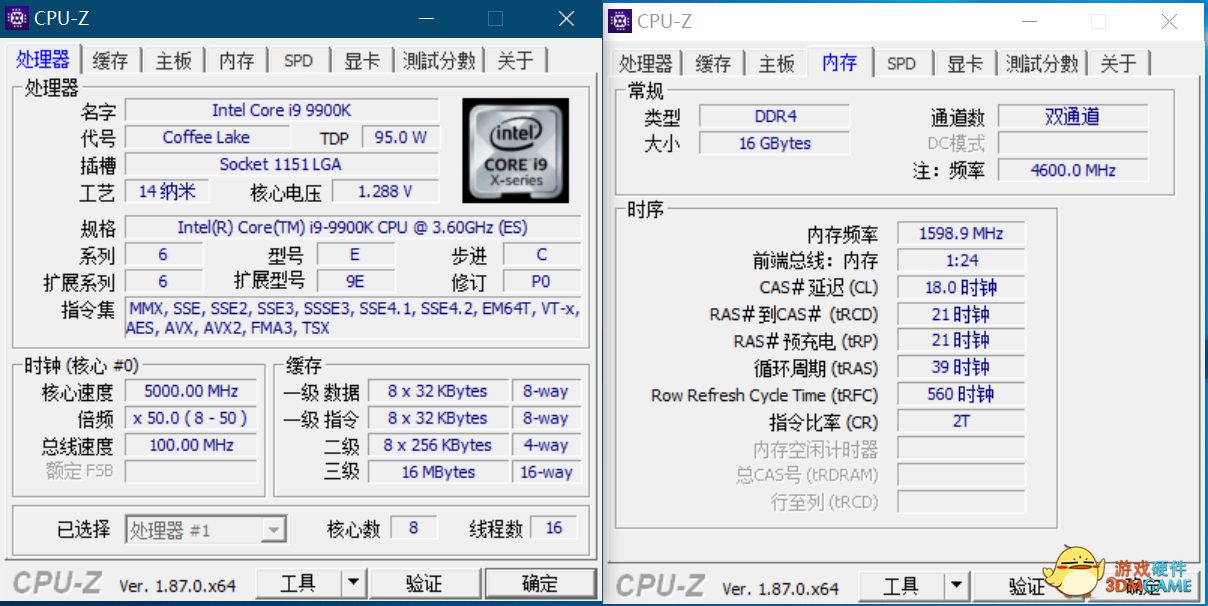1208x606 pixels.
Task: Switch to 显卡 tab in right window
Action: [x=965, y=64]
